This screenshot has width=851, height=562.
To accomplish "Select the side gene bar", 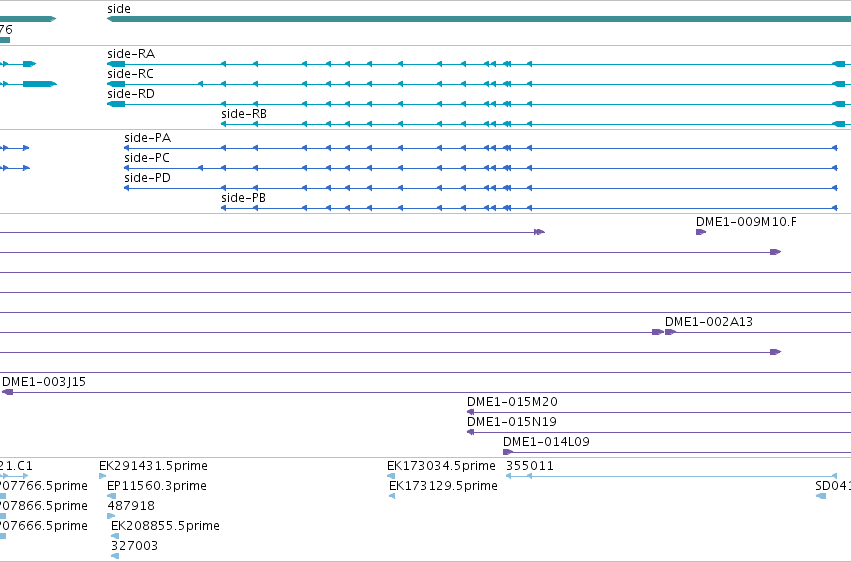I will tap(479, 19).
